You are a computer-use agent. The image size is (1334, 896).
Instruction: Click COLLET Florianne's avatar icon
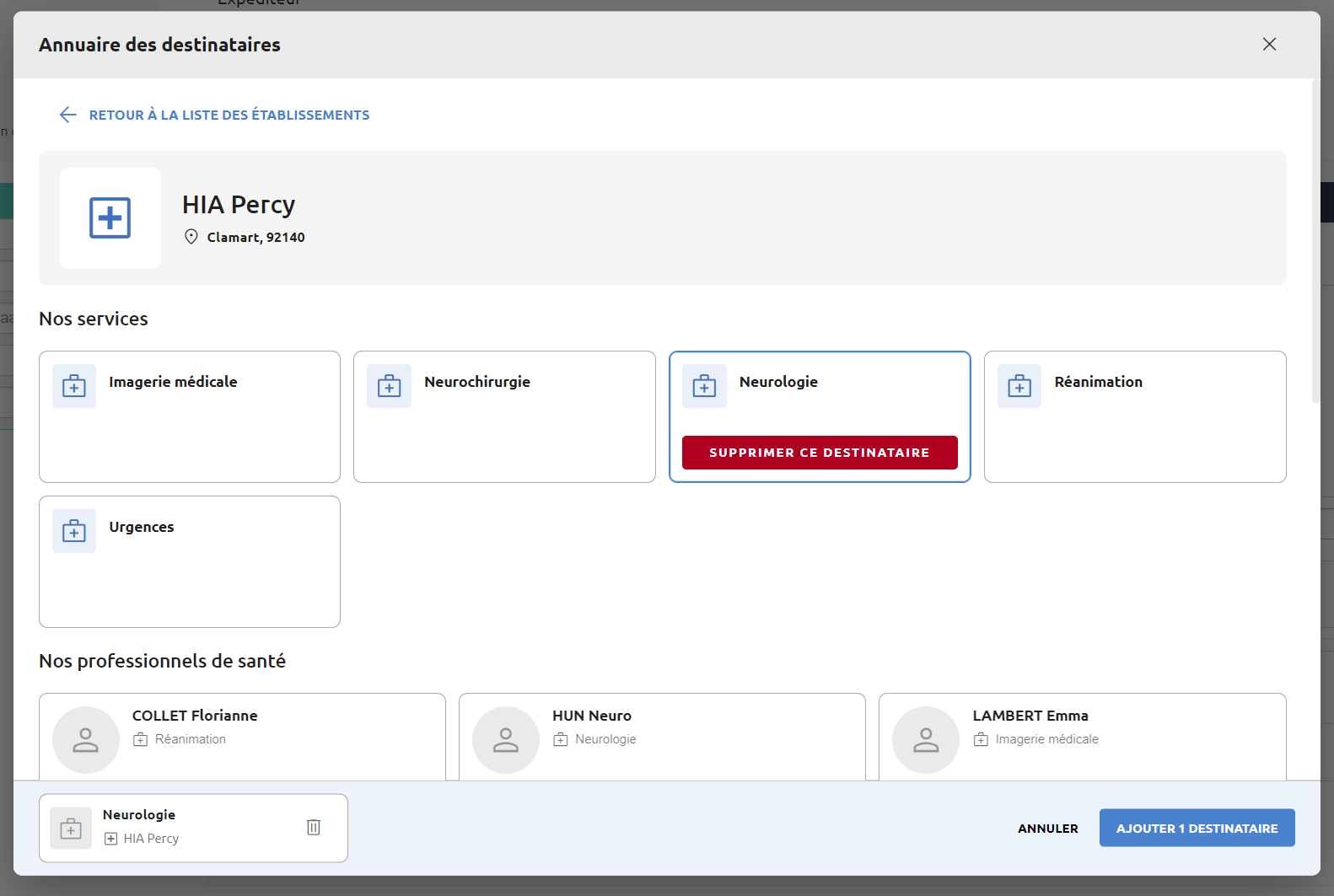pos(86,740)
